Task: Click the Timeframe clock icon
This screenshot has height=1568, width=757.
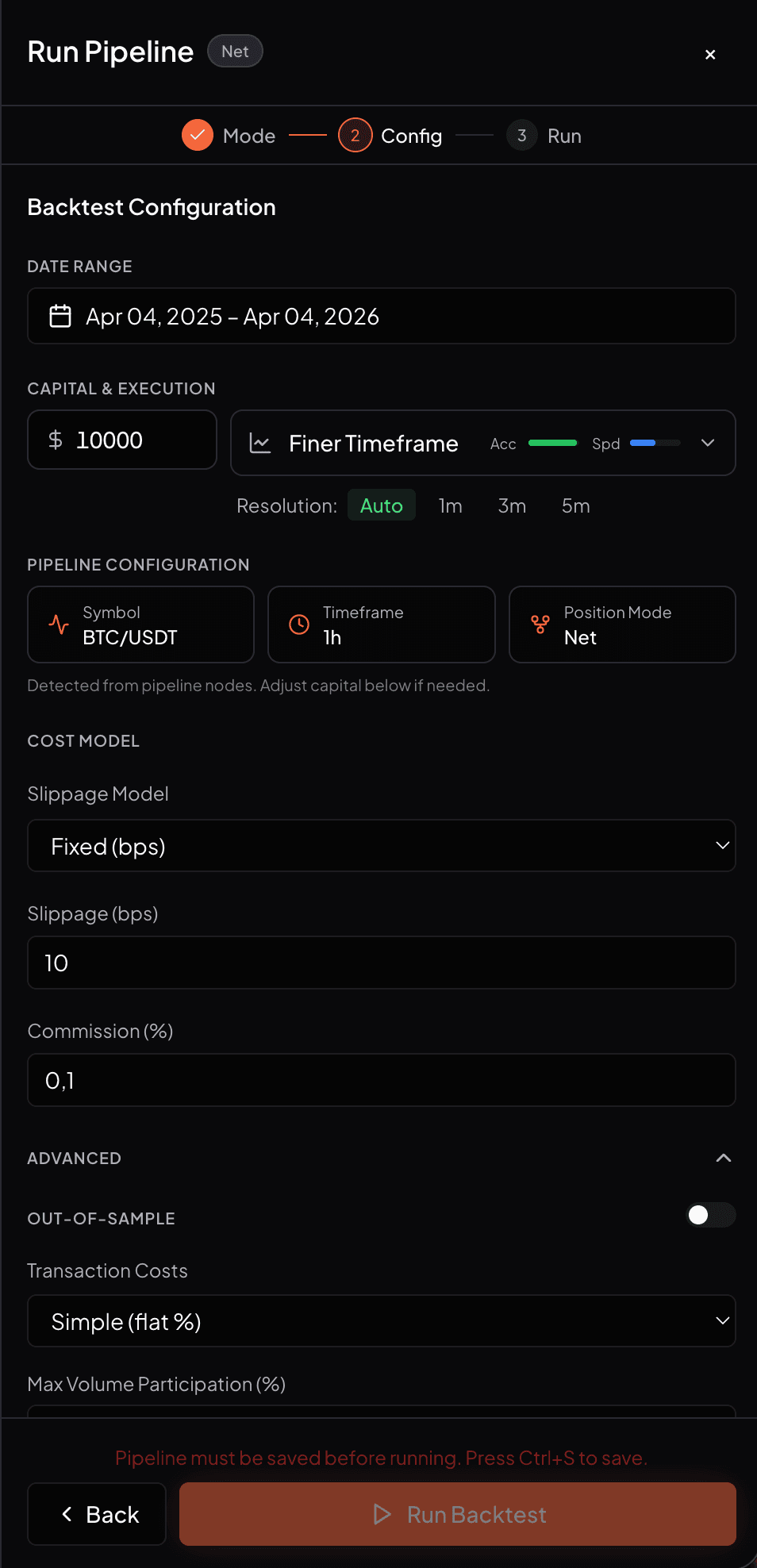Action: point(299,625)
